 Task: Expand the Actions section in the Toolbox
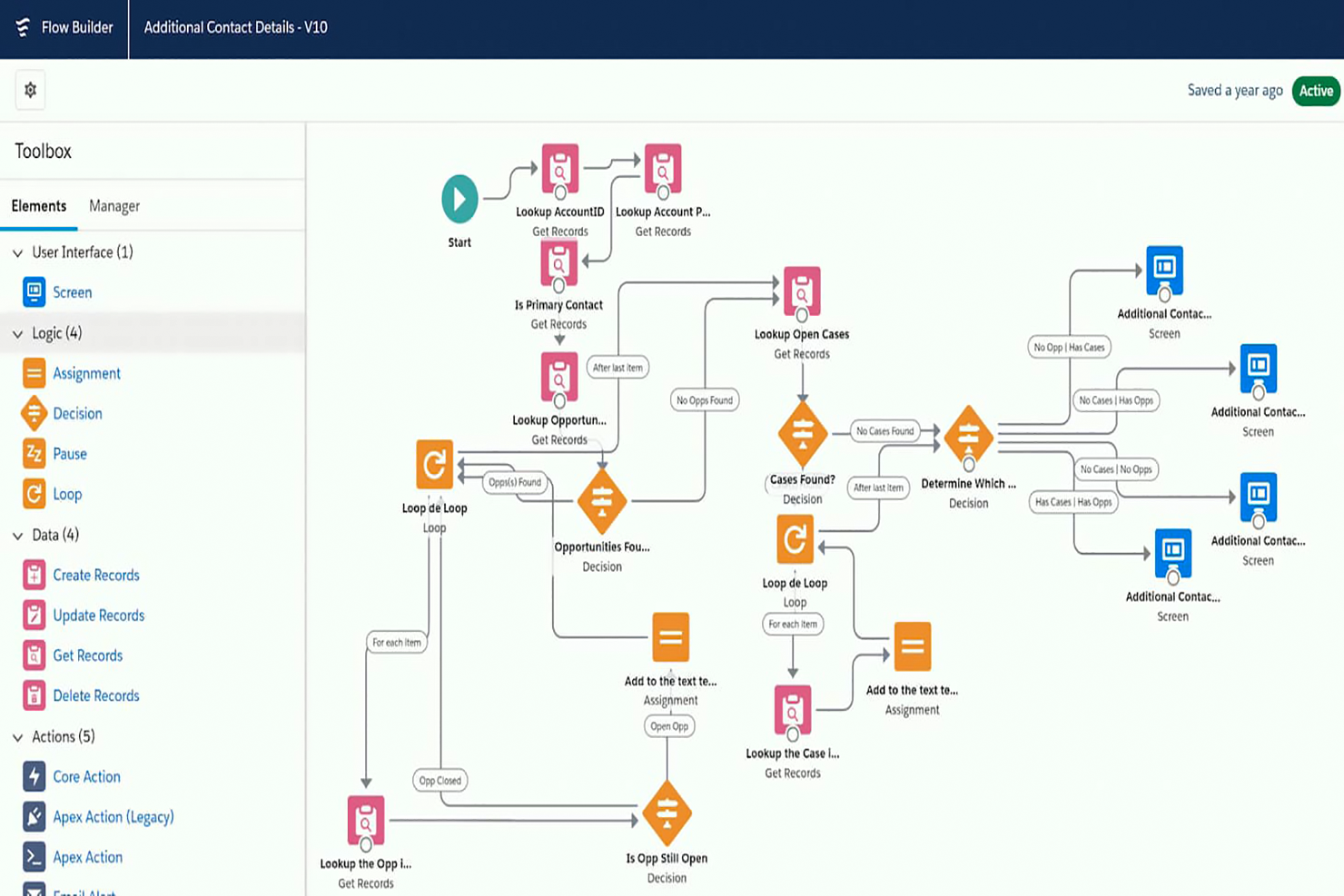(x=16, y=736)
